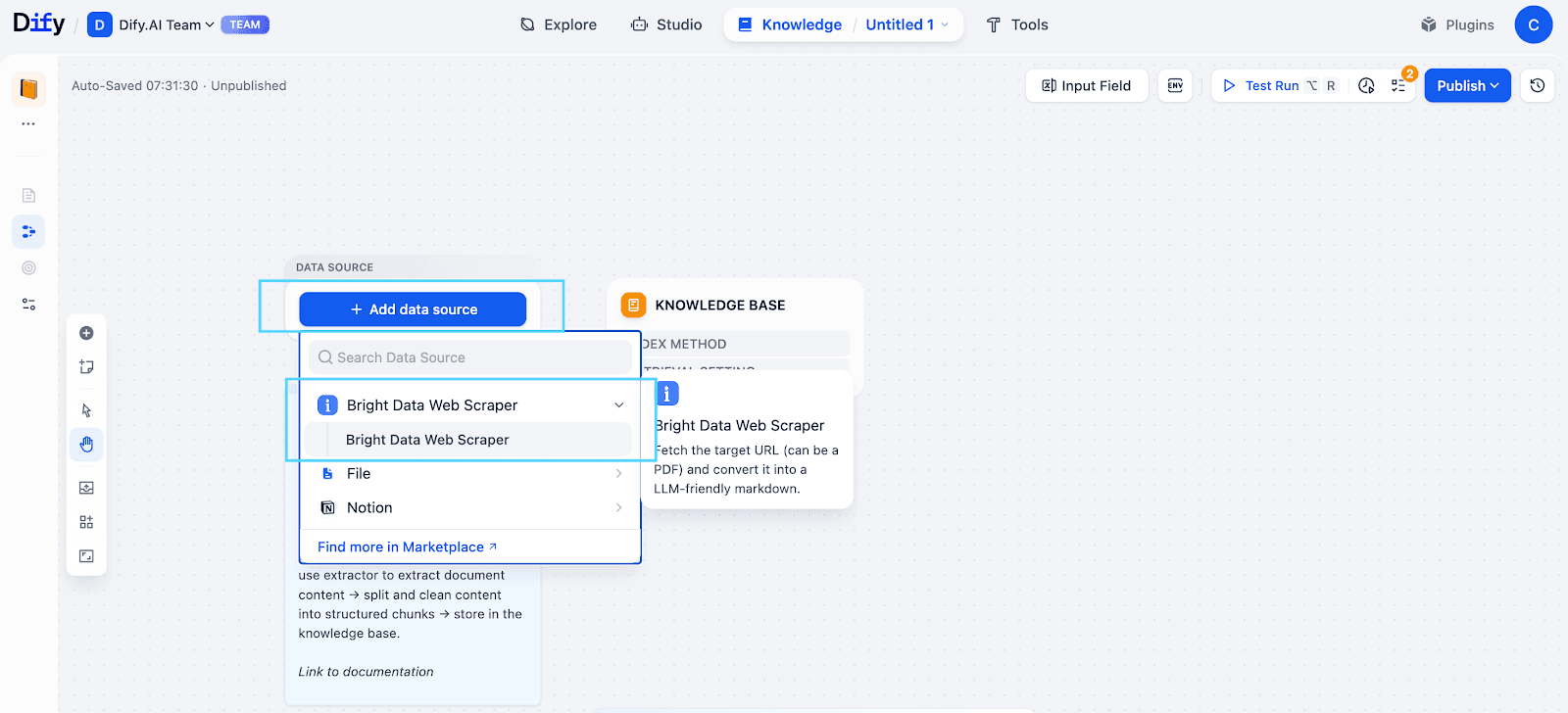Go to the Studio tab
The height and width of the screenshot is (713, 1568).
click(x=666, y=25)
